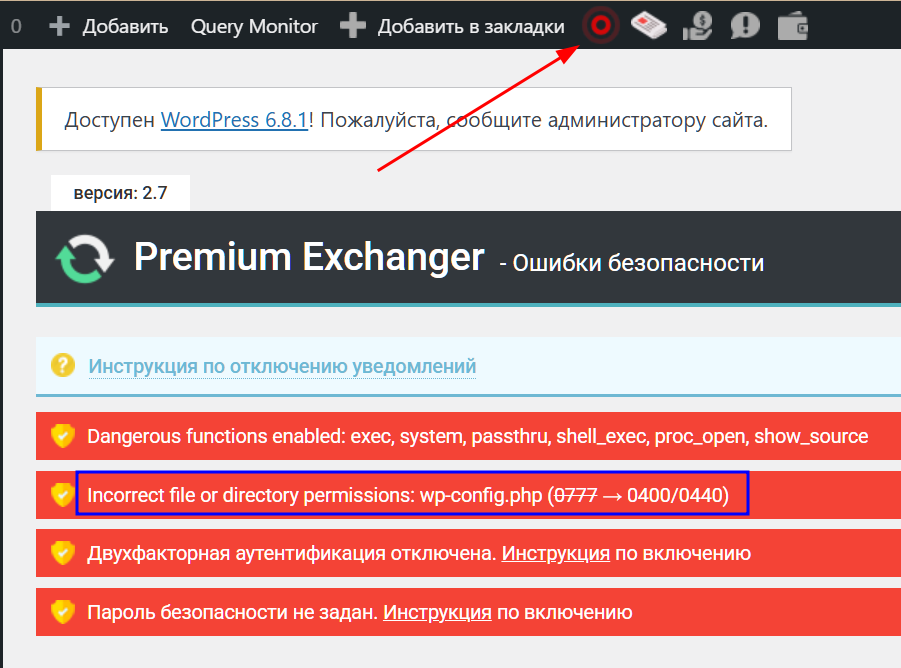The height and width of the screenshot is (668, 901).
Task: Open Инструкция link for Пароль безопасности
Action: coord(437,612)
